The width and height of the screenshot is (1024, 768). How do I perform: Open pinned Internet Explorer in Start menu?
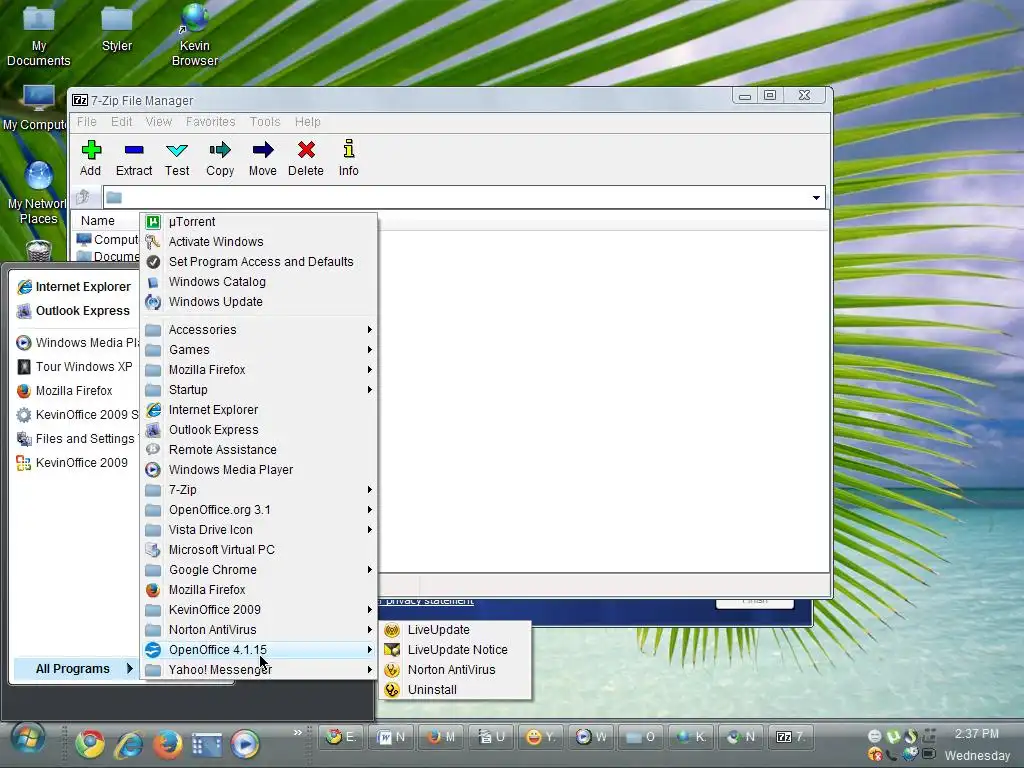coord(74,287)
